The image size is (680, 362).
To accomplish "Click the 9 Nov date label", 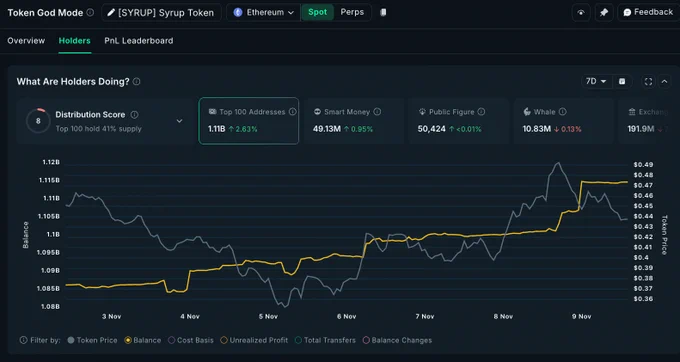I will coord(582,316).
